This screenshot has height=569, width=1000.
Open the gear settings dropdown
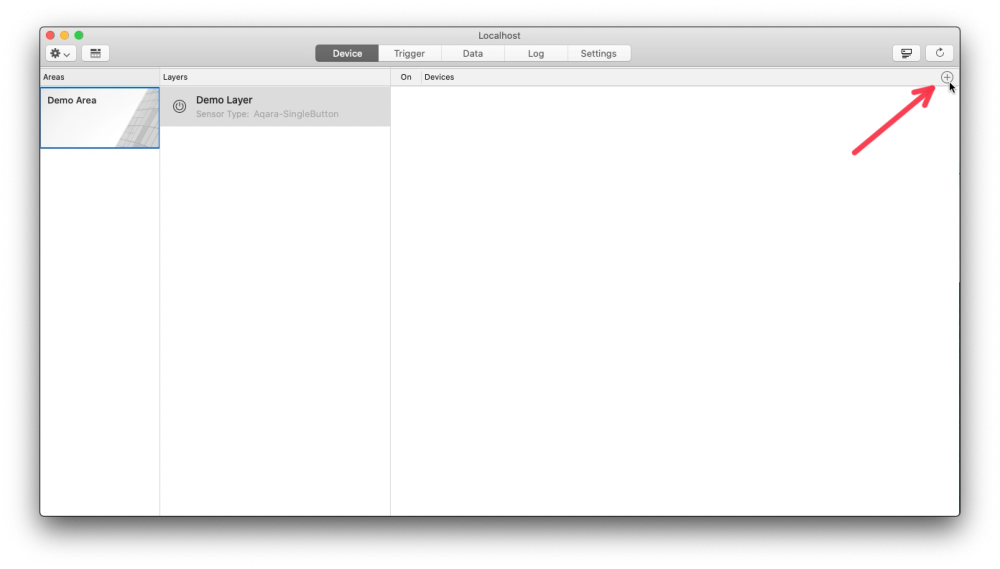[61, 54]
